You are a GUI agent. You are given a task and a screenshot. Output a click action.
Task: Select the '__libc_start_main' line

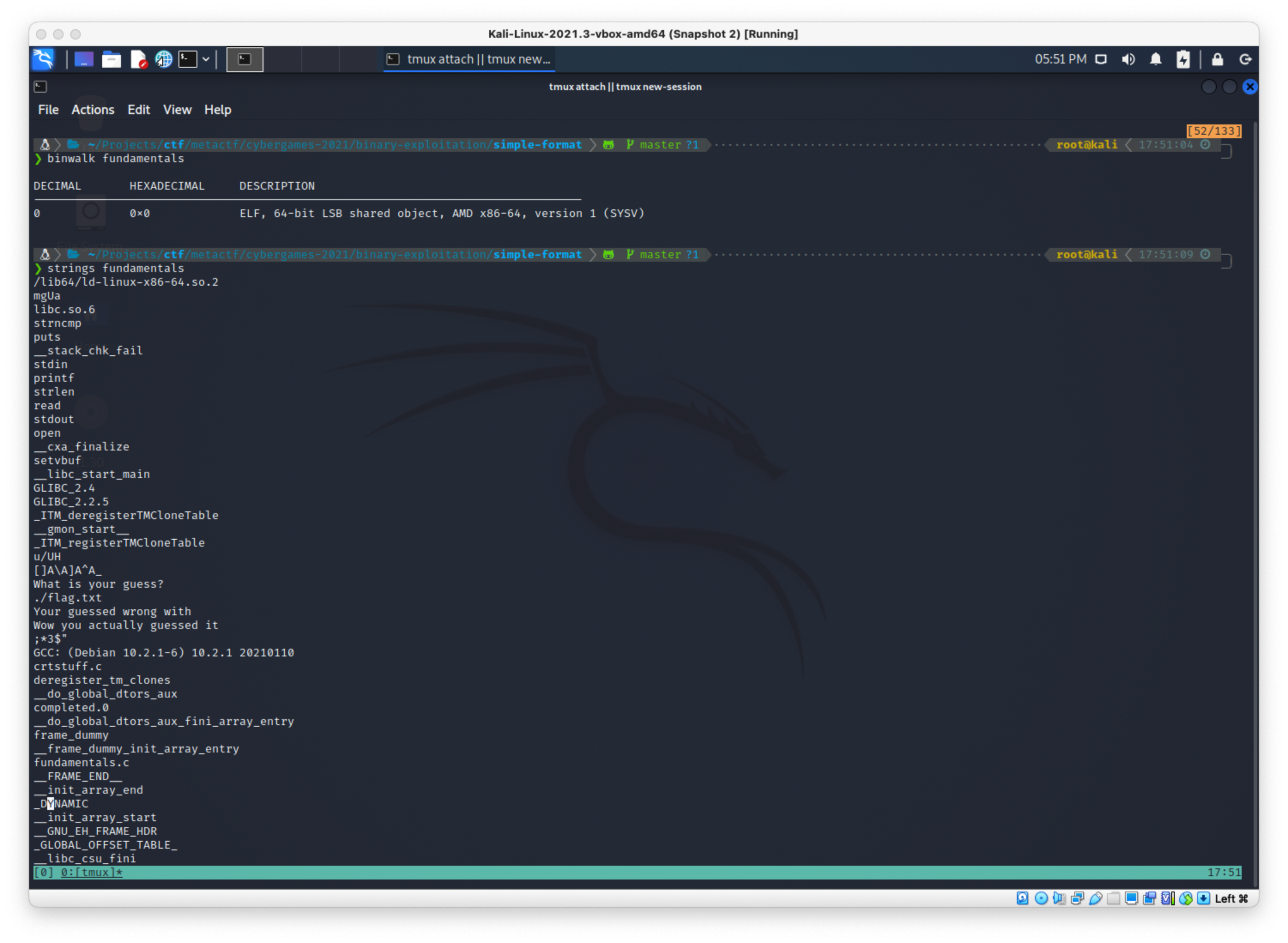pyautogui.click(x=92, y=475)
